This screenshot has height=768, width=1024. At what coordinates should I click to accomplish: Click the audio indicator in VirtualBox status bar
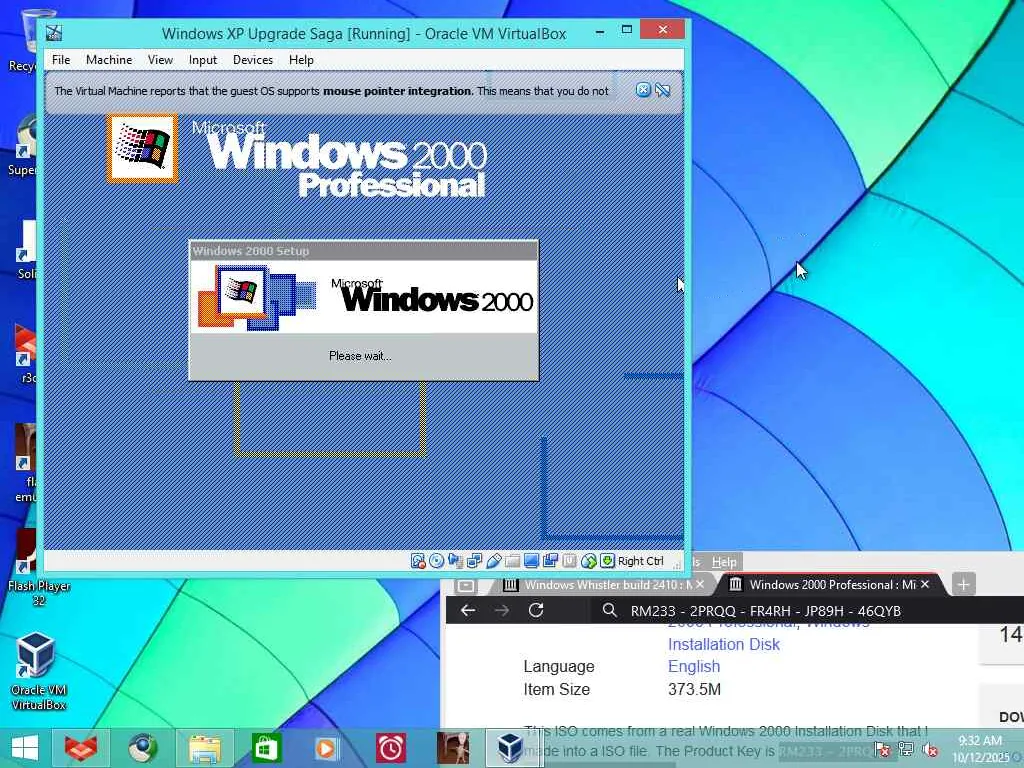point(456,561)
